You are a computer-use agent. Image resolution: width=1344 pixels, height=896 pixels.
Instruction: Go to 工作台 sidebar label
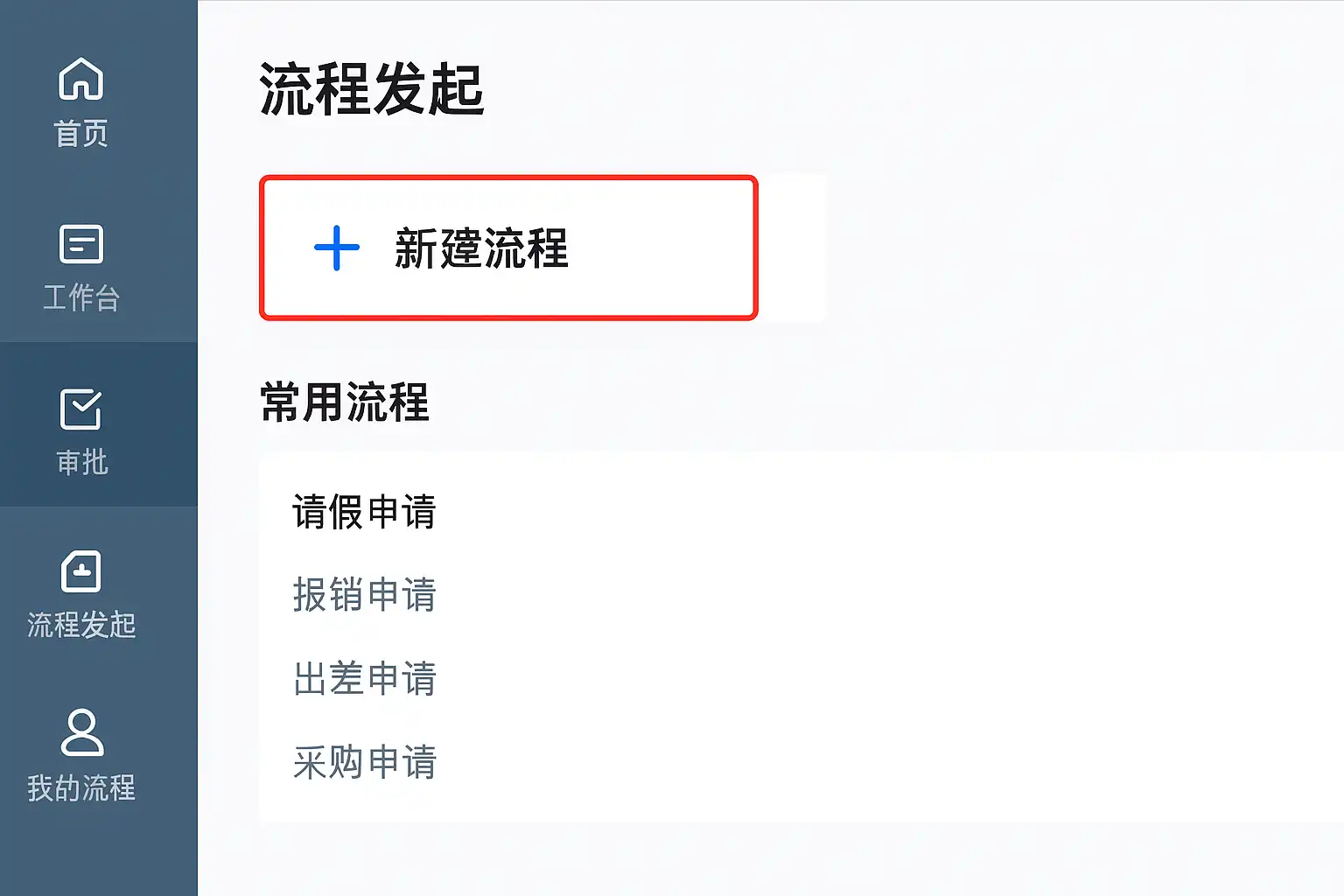tap(80, 297)
